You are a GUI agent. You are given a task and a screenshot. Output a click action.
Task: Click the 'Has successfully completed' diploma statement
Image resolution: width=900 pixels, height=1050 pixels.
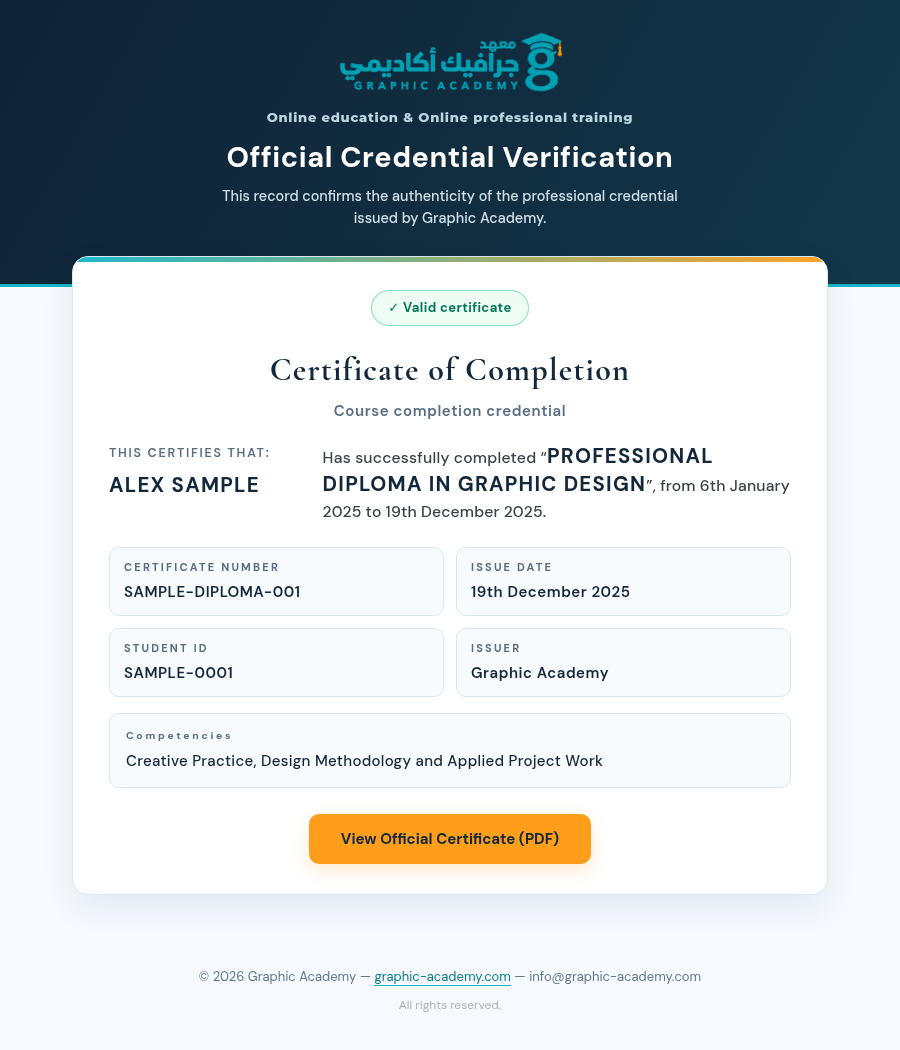(x=556, y=483)
